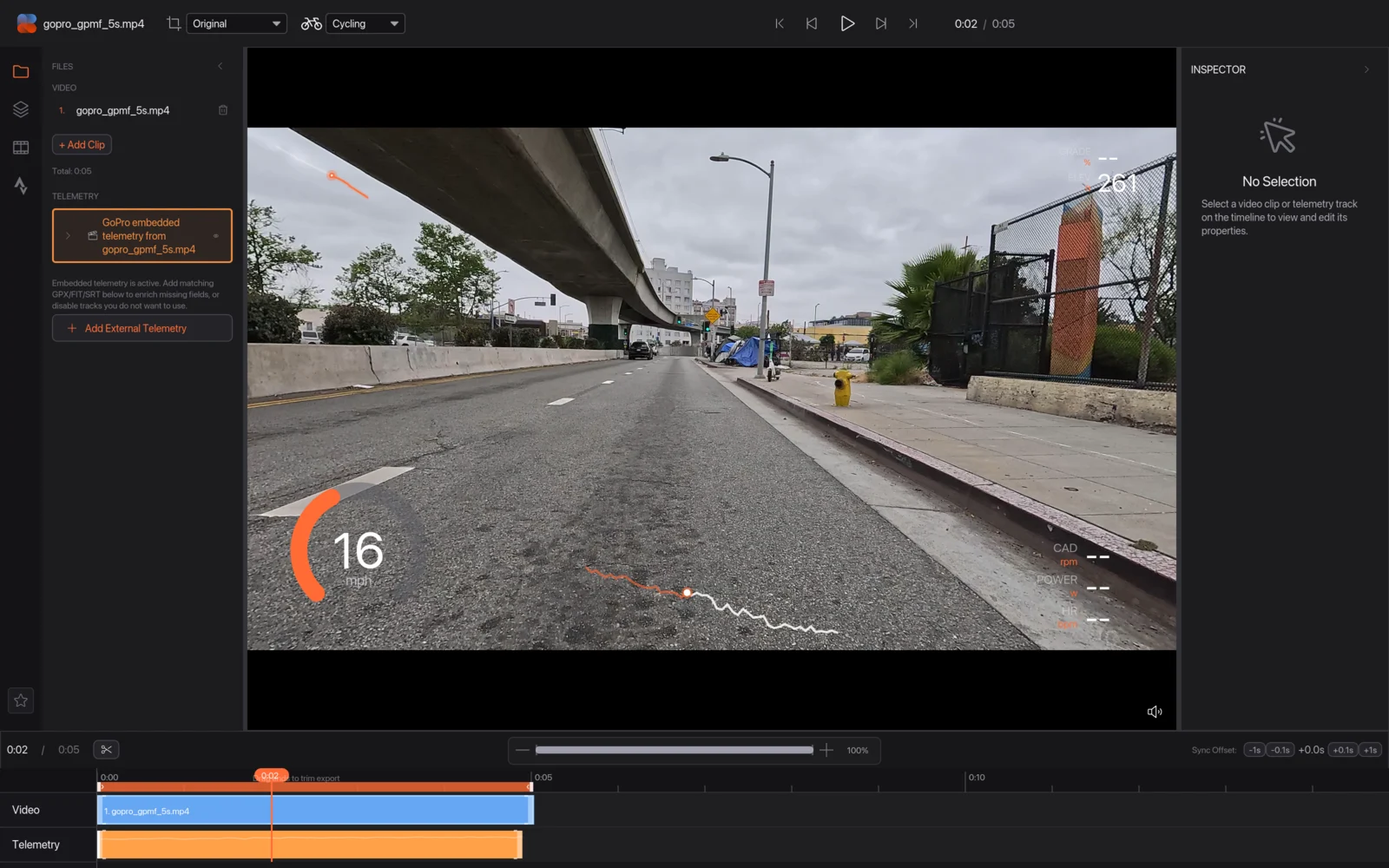Play the video preview
The width and height of the screenshot is (1389, 868).
[847, 23]
